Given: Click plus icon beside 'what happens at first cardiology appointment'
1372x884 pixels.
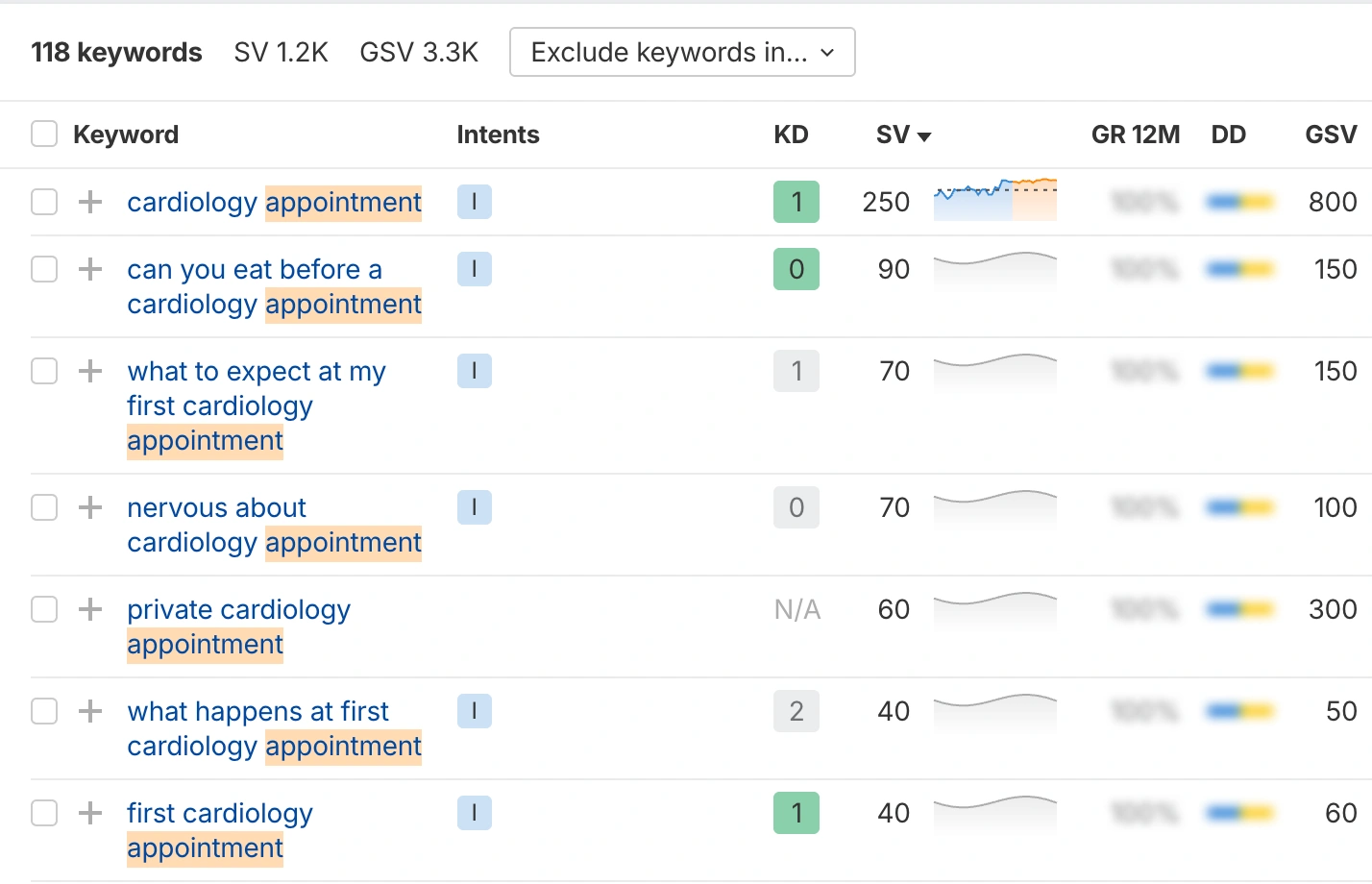Looking at the screenshot, I should click(90, 711).
